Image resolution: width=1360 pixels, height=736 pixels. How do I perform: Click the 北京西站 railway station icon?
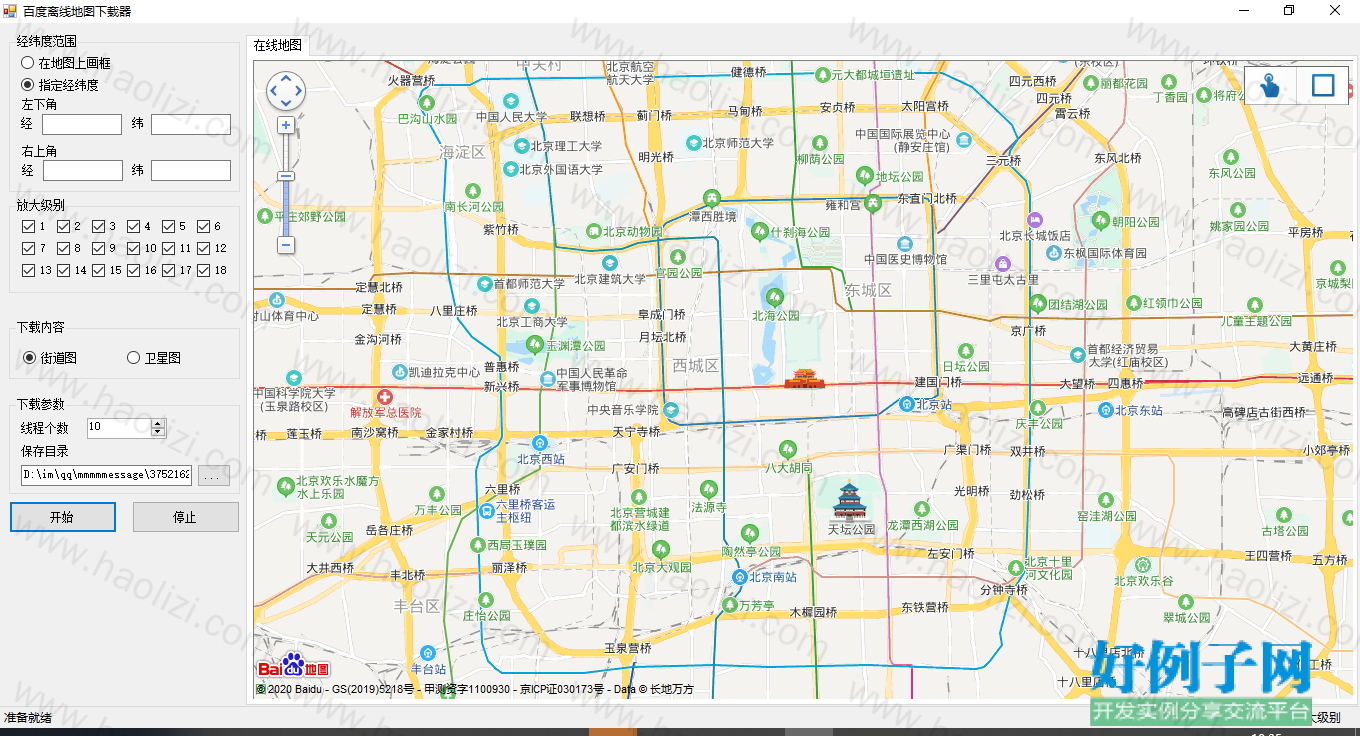point(541,443)
